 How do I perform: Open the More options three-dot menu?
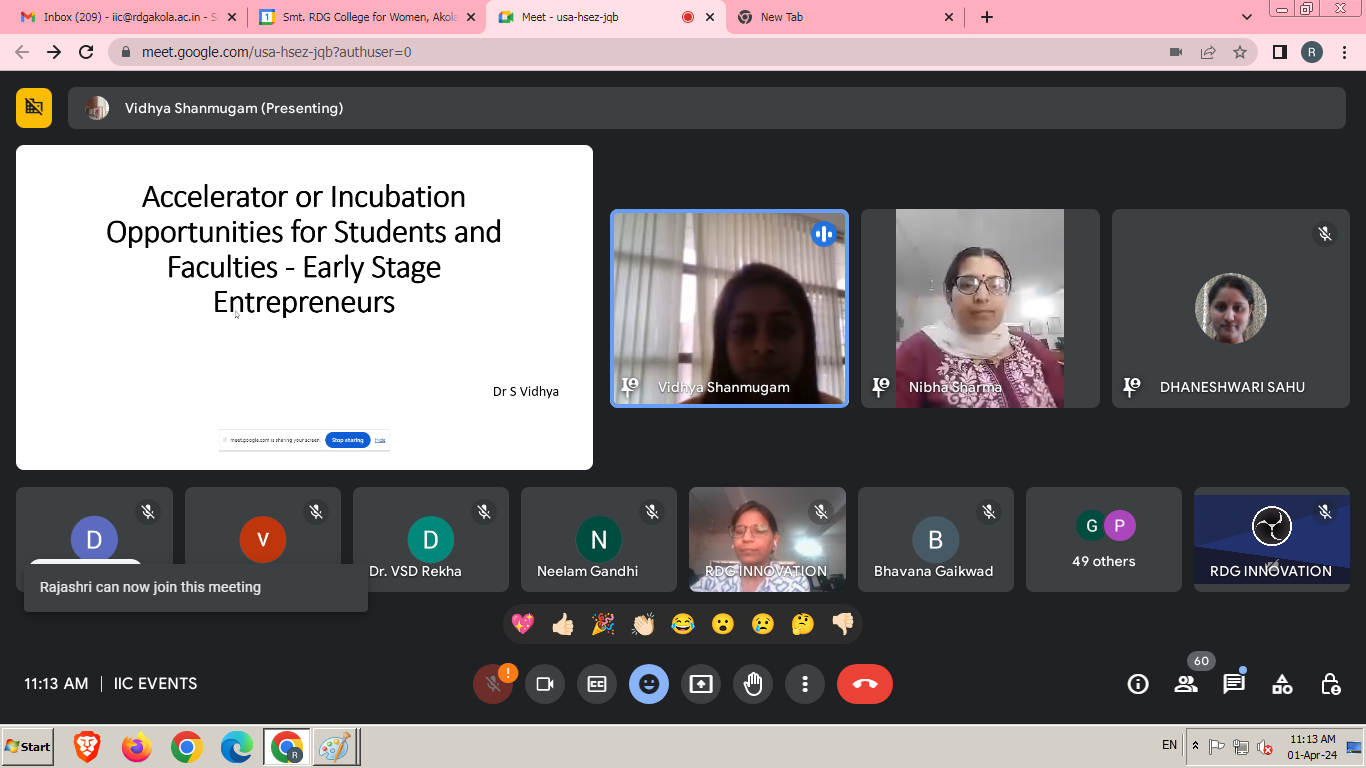coord(805,684)
